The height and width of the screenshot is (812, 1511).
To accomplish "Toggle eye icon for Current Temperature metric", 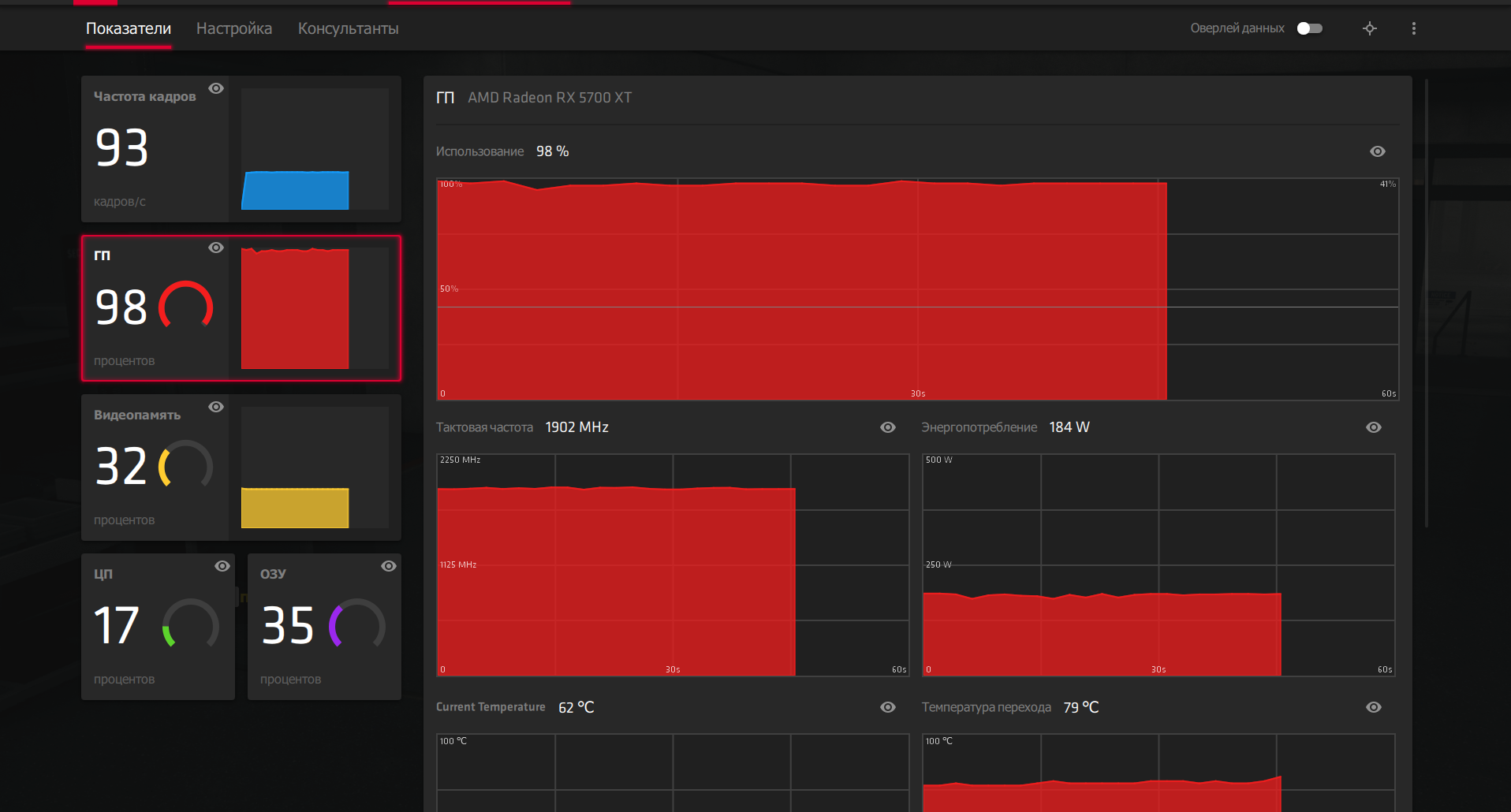I will 888,707.
